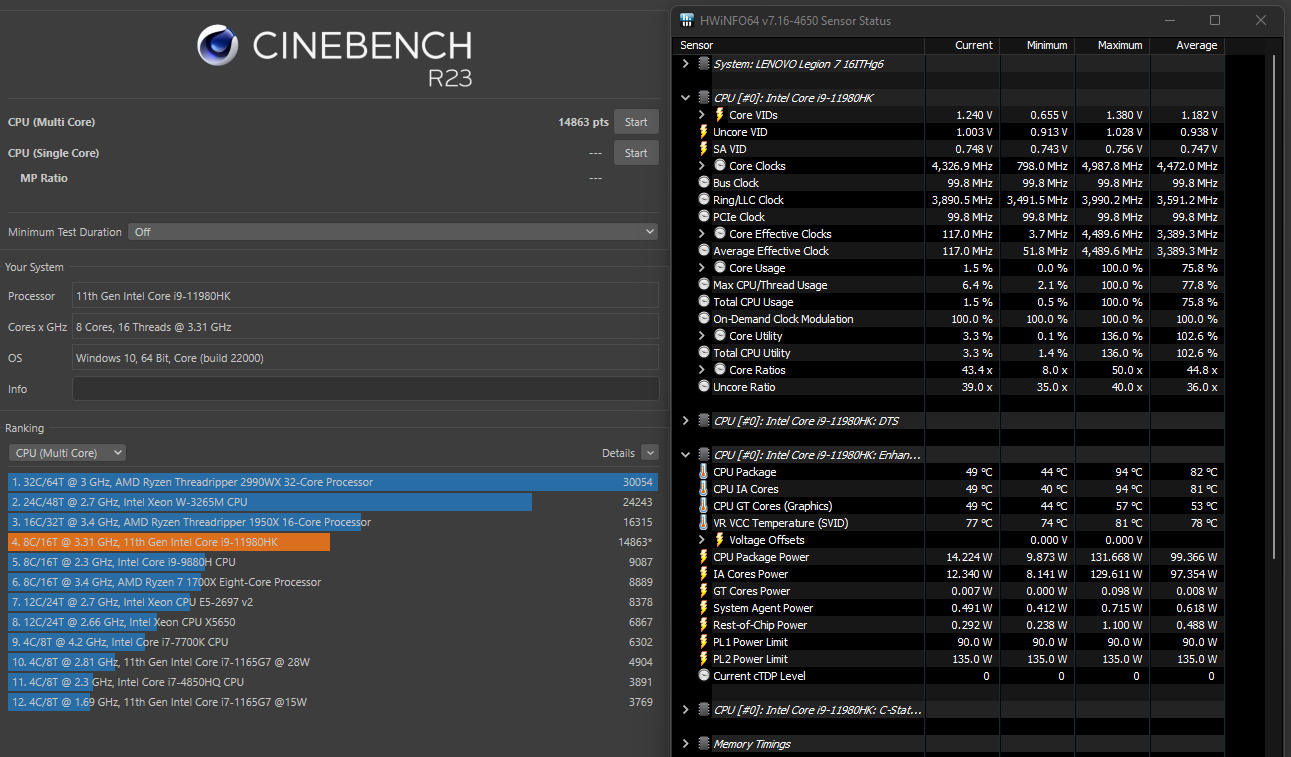This screenshot has height=757, width=1291.
Task: Click the clock icon next to Ring/LLC Clock
Action: point(704,200)
